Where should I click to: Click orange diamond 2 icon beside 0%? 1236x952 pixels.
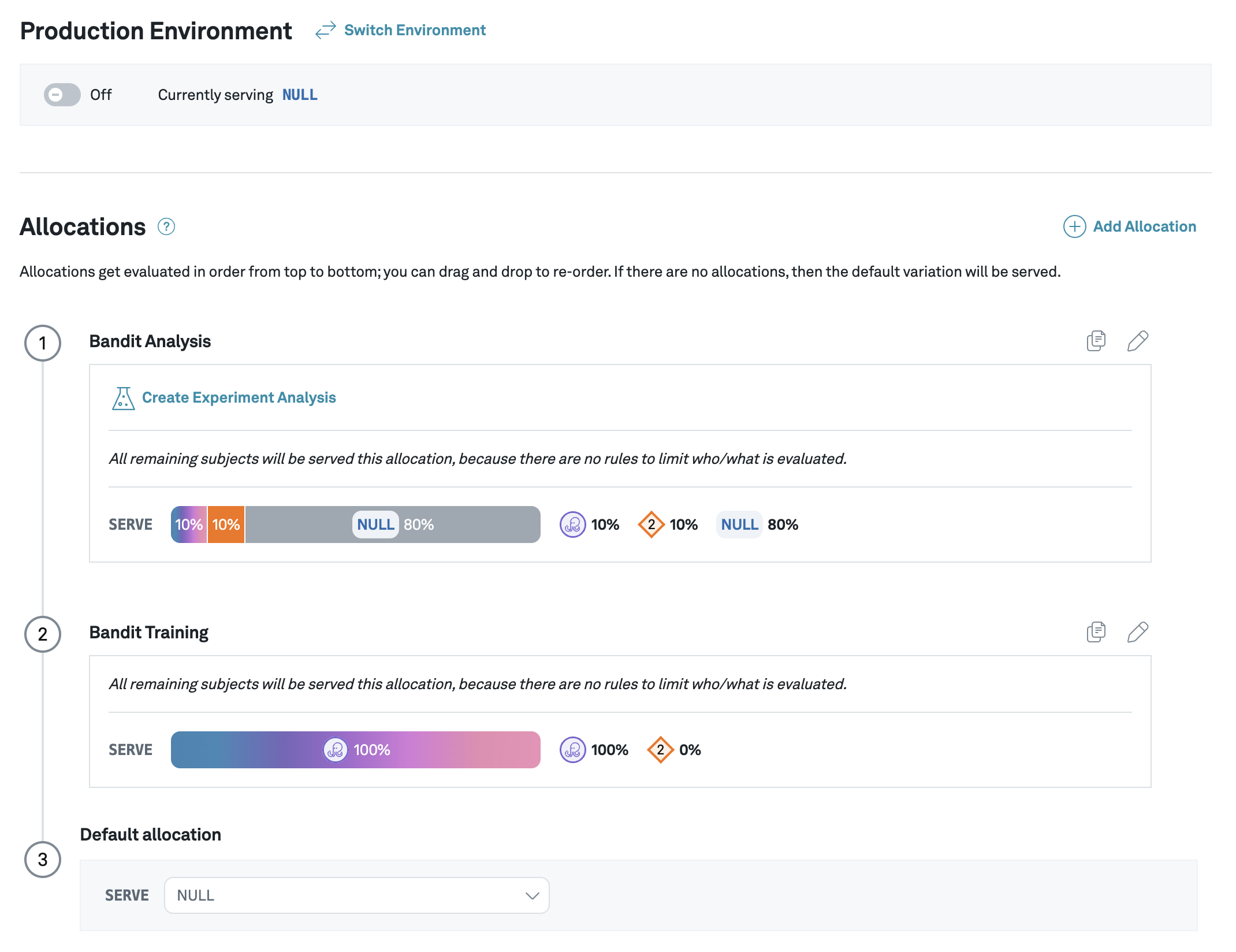coord(660,750)
